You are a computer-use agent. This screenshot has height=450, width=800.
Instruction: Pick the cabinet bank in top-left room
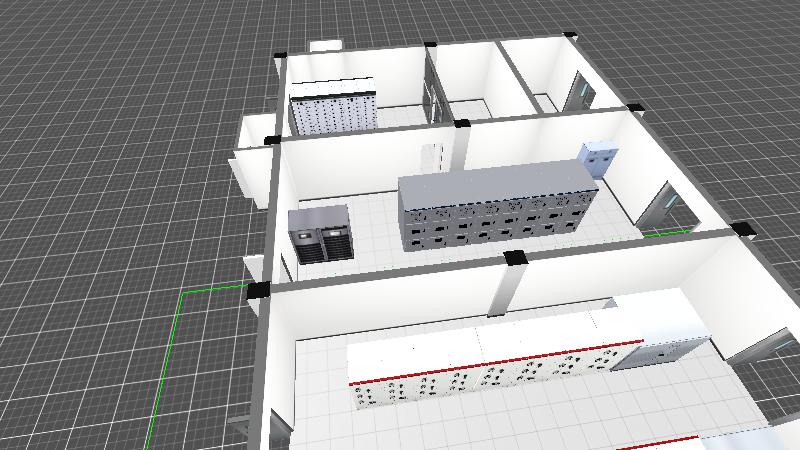[x=332, y=108]
